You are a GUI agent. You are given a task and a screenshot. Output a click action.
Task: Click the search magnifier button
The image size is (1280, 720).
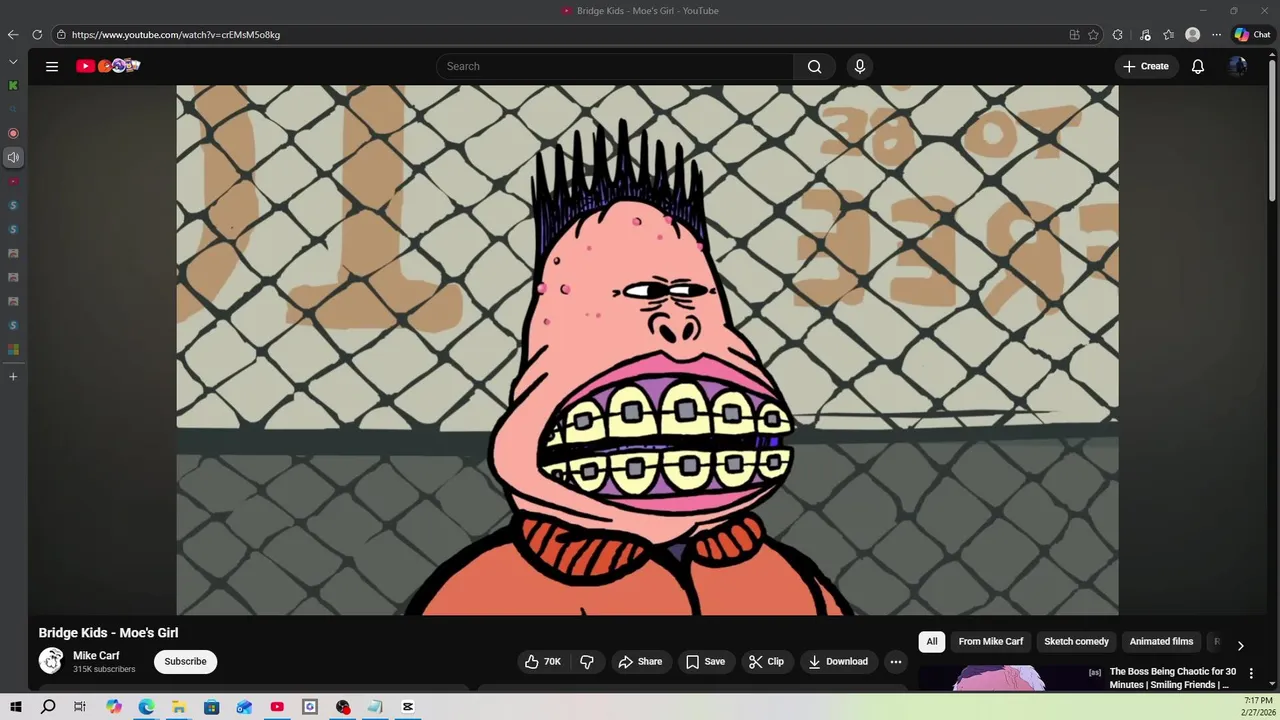(814, 66)
